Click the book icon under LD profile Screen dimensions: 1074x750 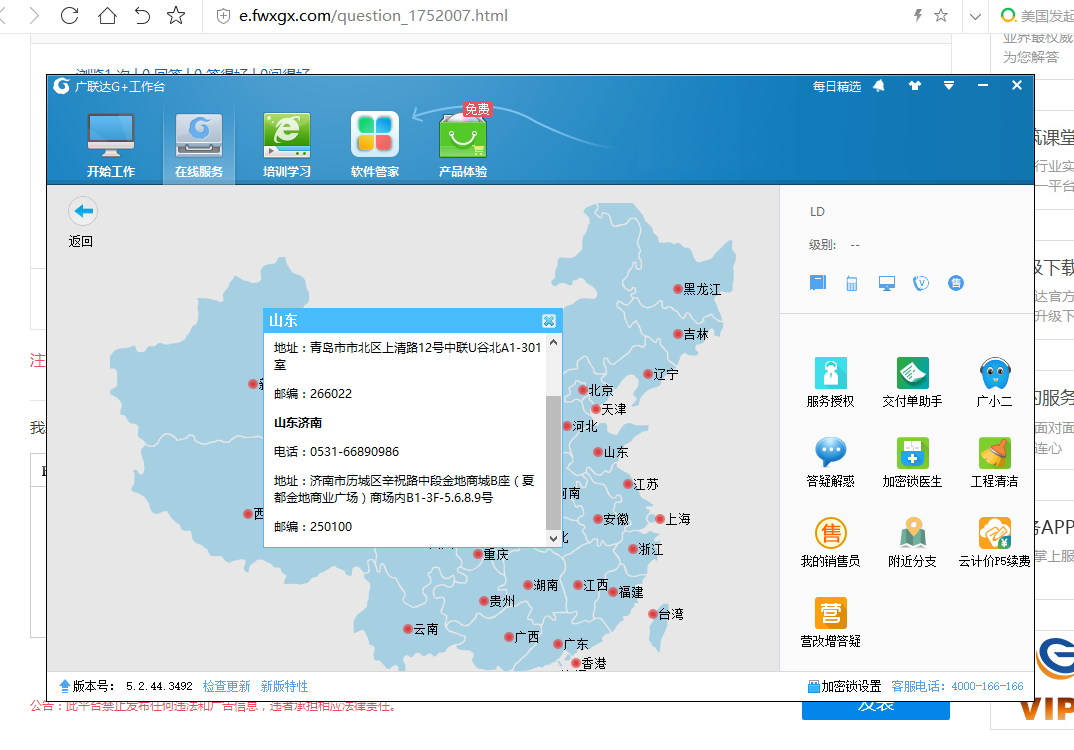point(818,283)
